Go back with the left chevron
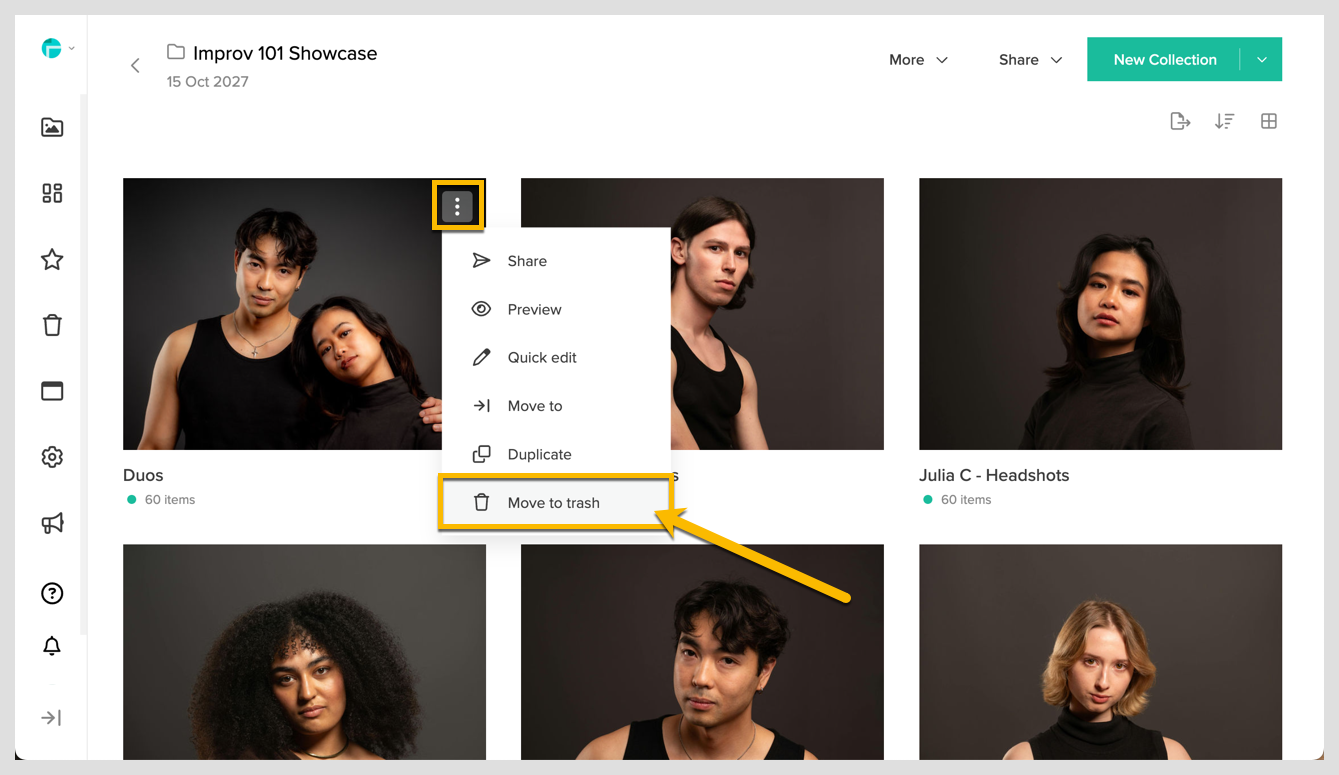 [135, 66]
